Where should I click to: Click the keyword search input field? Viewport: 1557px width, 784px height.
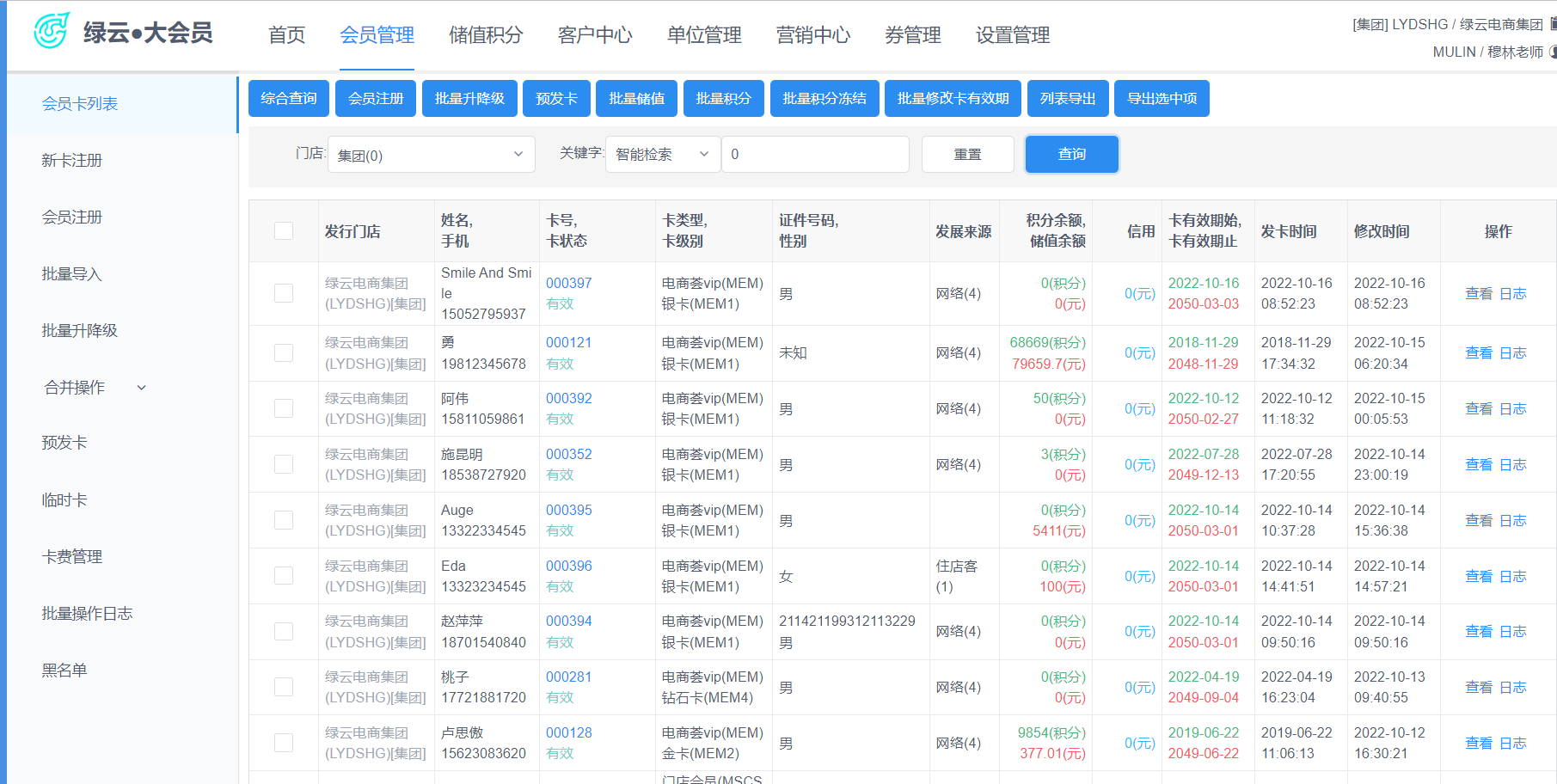815,155
